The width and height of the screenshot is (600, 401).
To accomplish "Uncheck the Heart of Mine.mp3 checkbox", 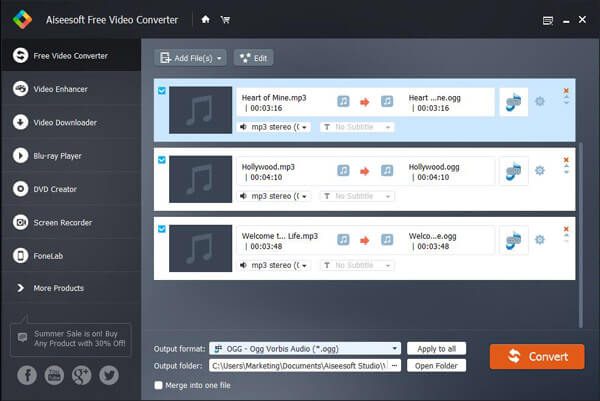I will click(162, 91).
